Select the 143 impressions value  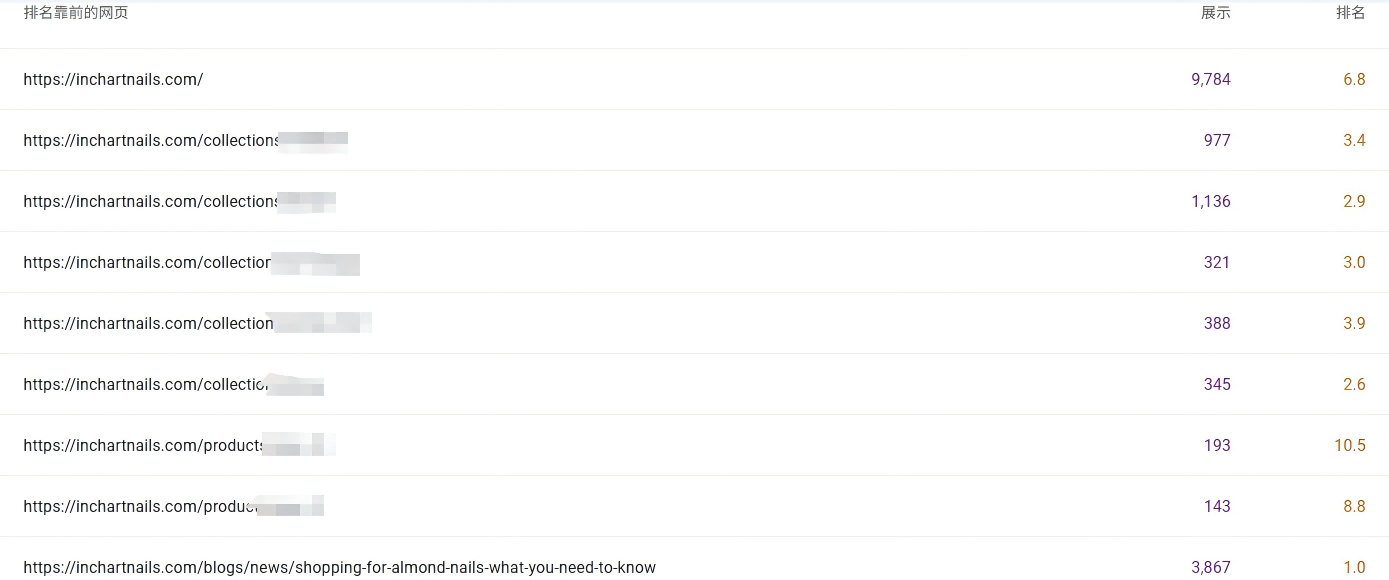coord(1217,506)
